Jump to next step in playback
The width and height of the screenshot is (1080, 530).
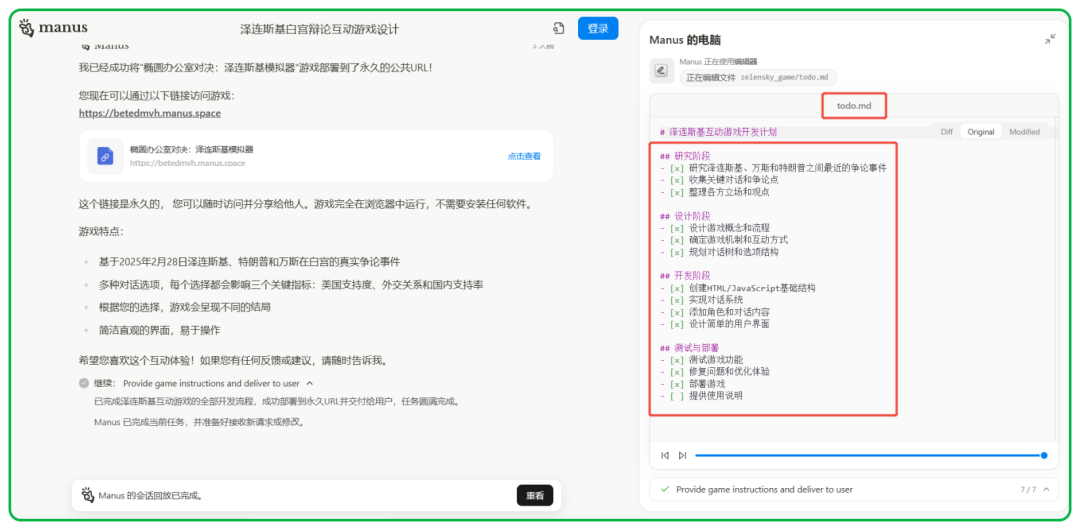(x=683, y=455)
